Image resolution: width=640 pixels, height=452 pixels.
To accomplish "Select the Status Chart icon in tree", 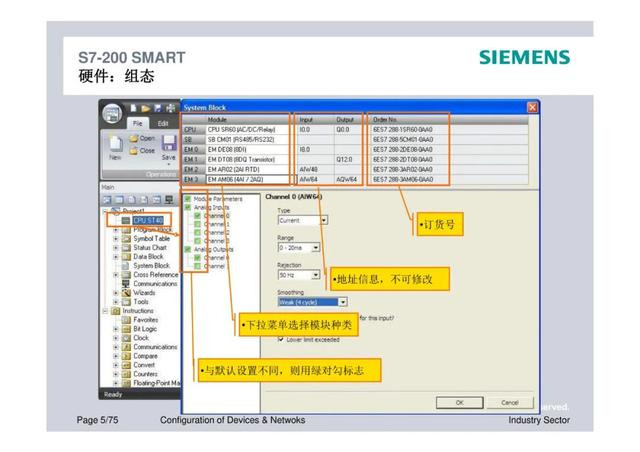I will coord(127,247).
